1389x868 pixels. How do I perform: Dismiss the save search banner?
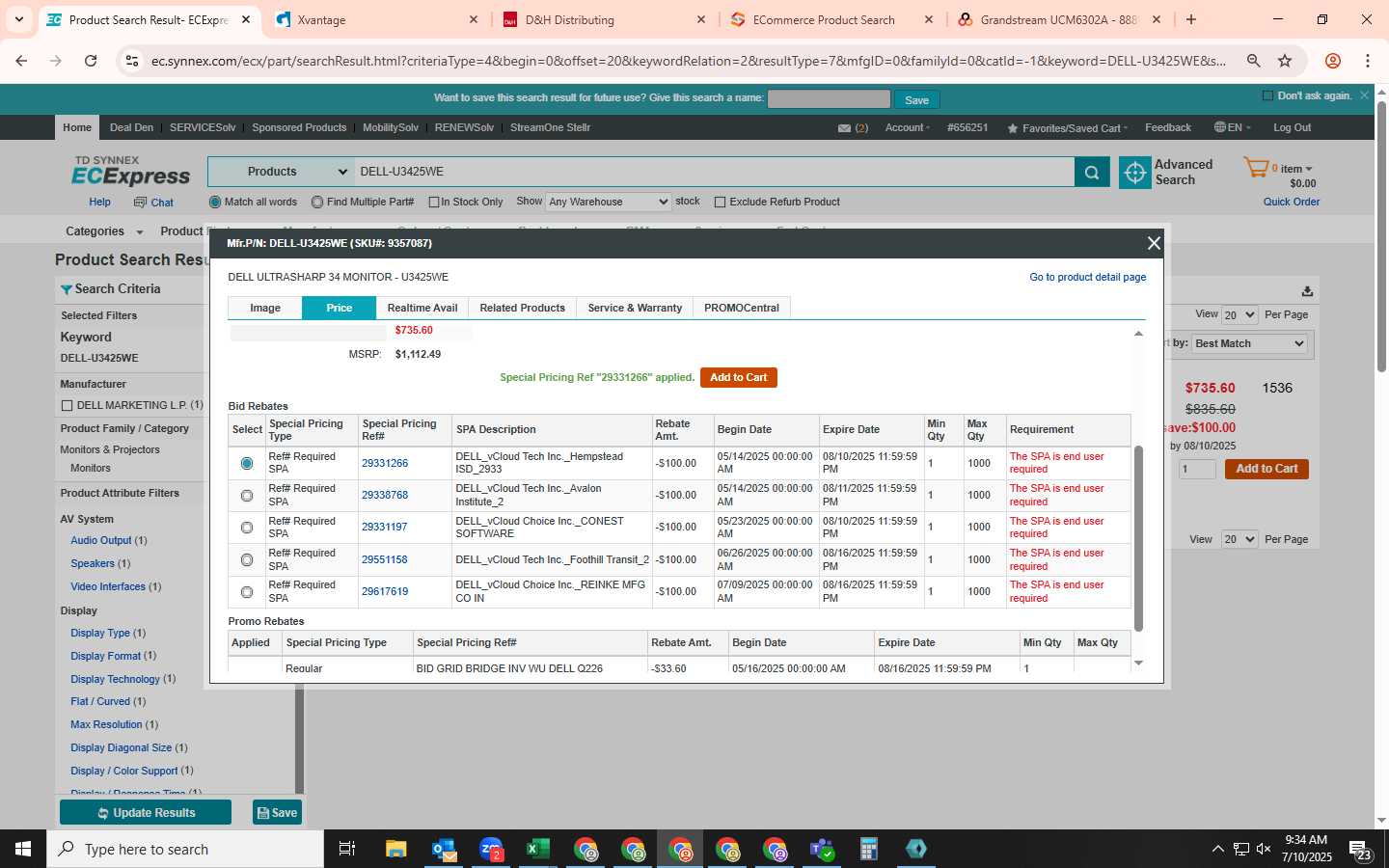pyautogui.click(x=1364, y=95)
